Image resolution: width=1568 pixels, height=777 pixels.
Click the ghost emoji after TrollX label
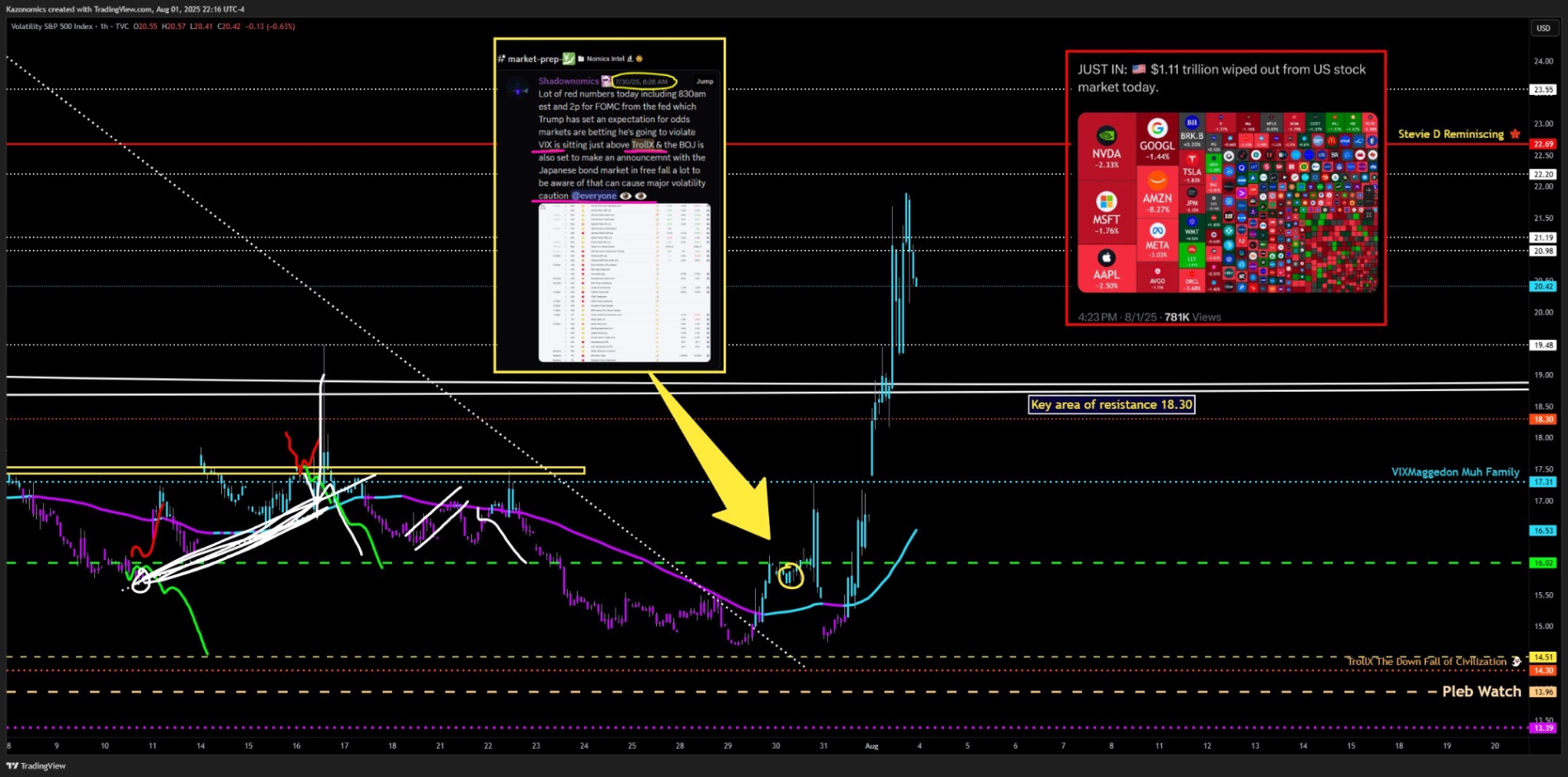(1516, 662)
